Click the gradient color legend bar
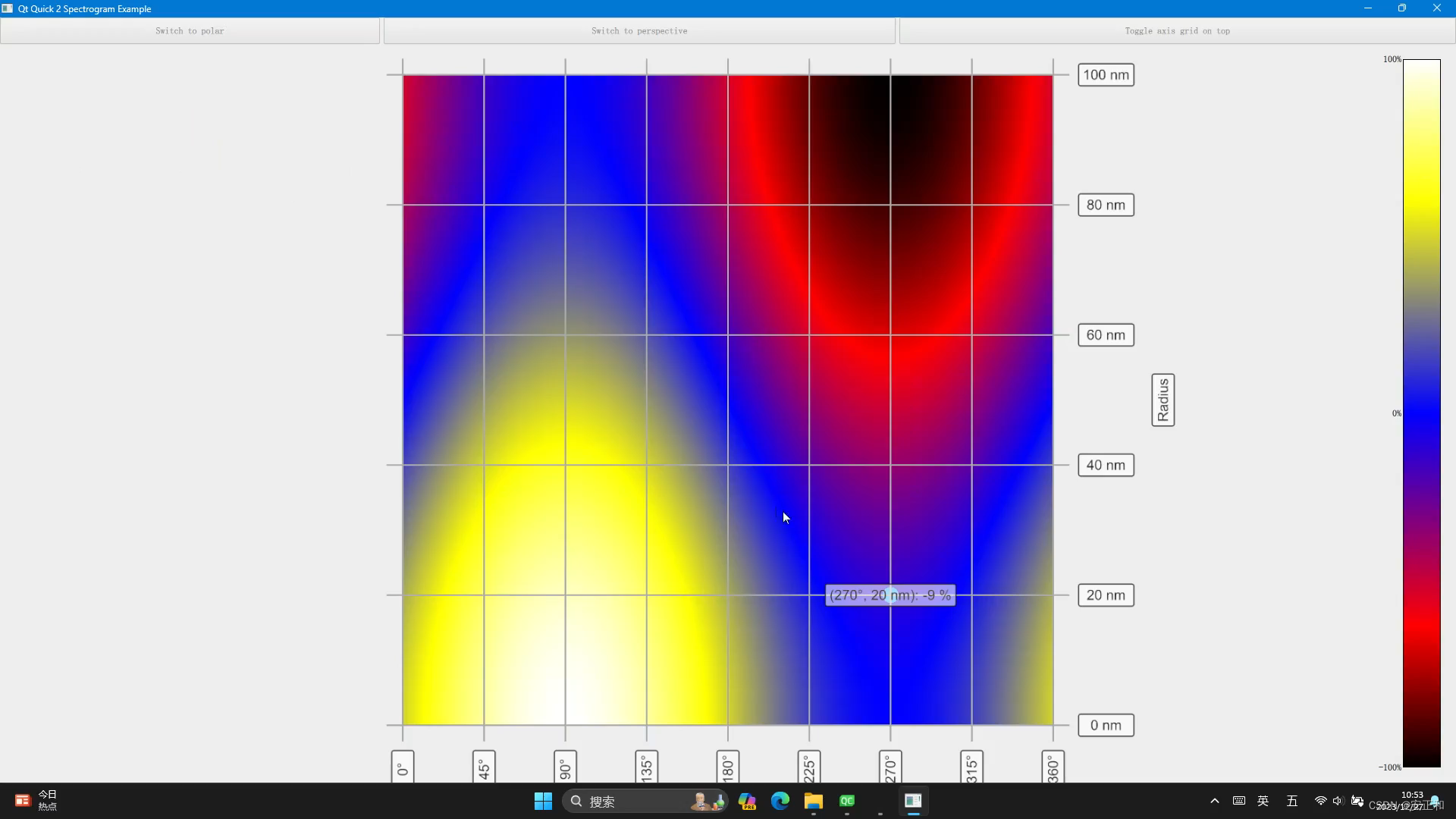The height and width of the screenshot is (819, 1456). click(x=1421, y=413)
